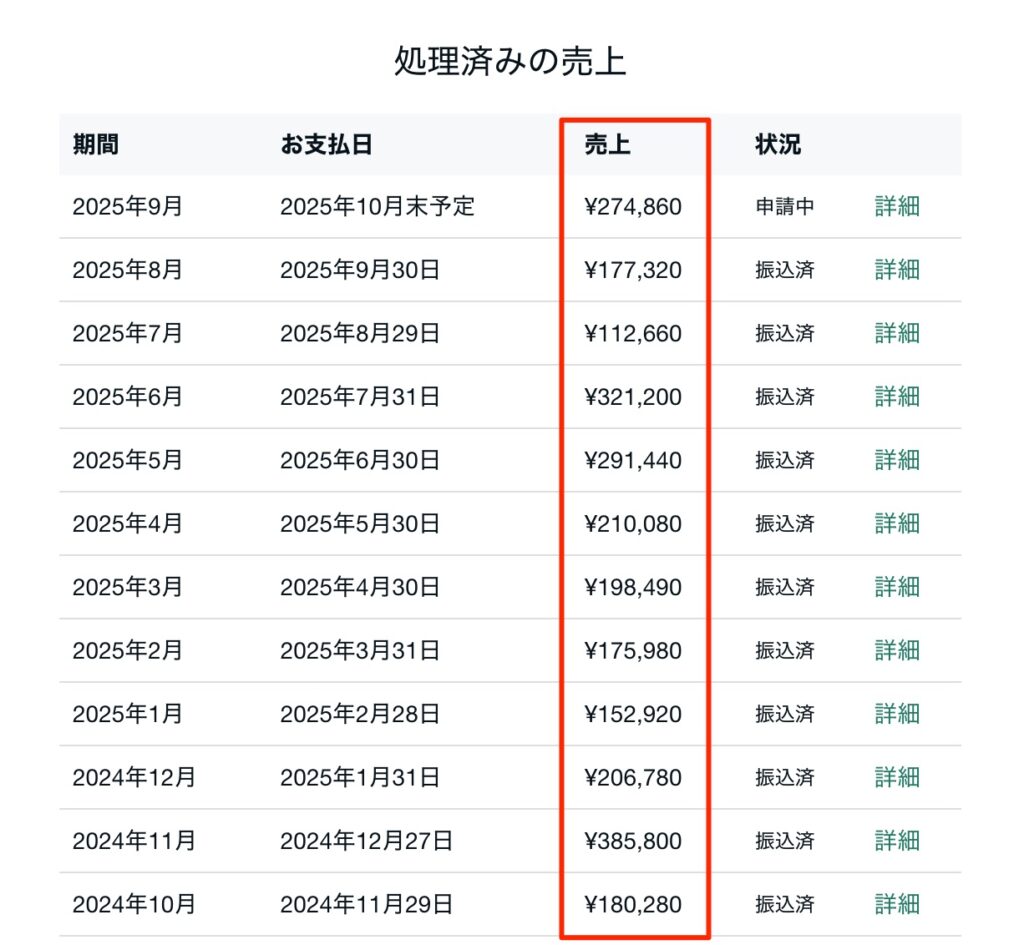Click the ¥274,860 amount for 2025年9月

tap(633, 207)
